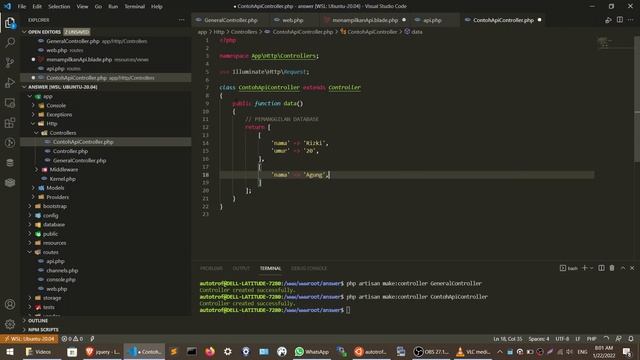This screenshot has height=360, width=640.
Task: Close the terminal panel
Action: point(632,268)
